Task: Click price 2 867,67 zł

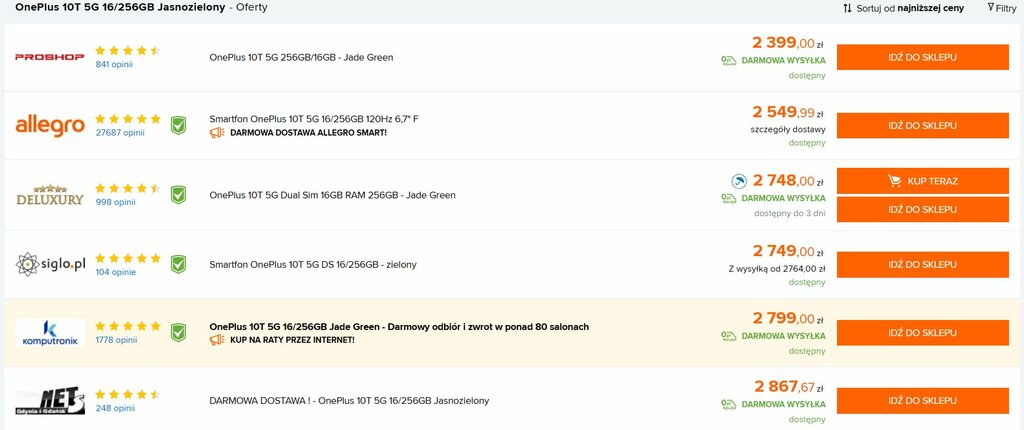Action: coord(789,387)
